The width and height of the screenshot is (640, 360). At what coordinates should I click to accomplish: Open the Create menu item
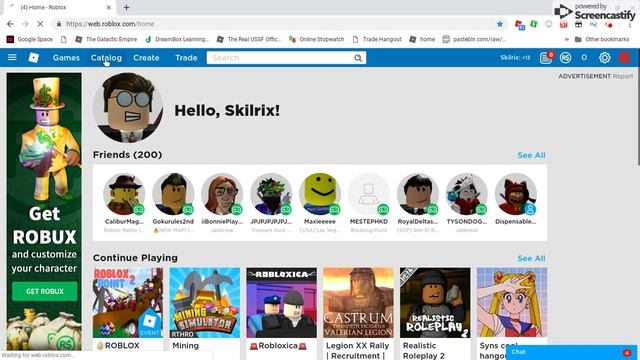tap(146, 58)
